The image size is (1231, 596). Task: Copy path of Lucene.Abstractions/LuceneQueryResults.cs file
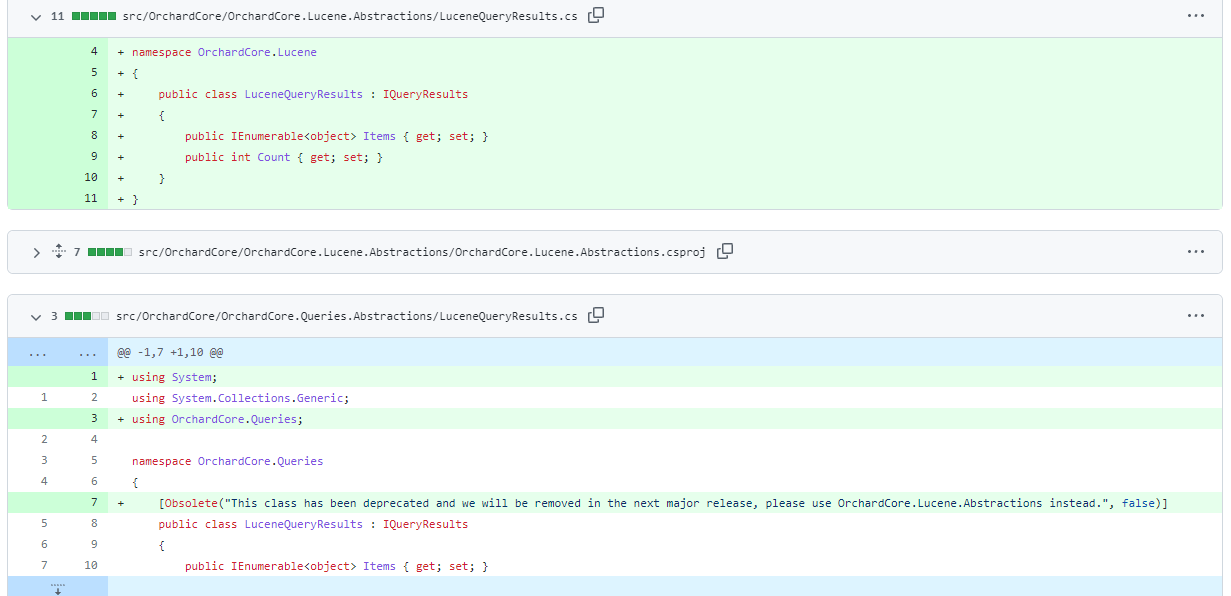tap(596, 15)
